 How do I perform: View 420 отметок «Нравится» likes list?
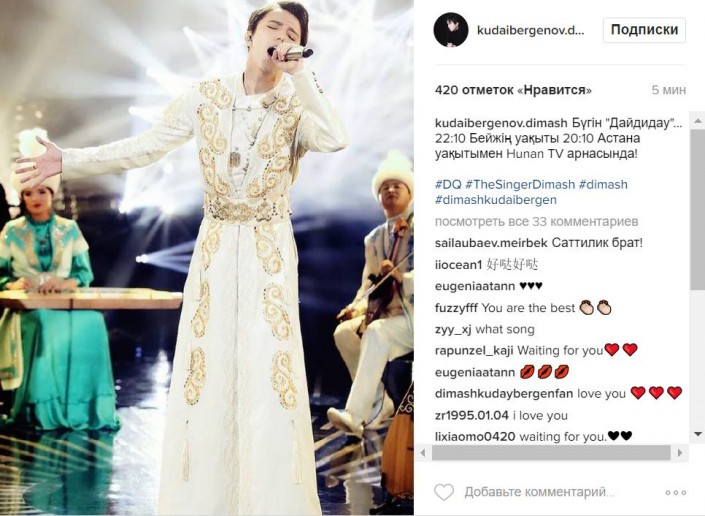point(513,90)
